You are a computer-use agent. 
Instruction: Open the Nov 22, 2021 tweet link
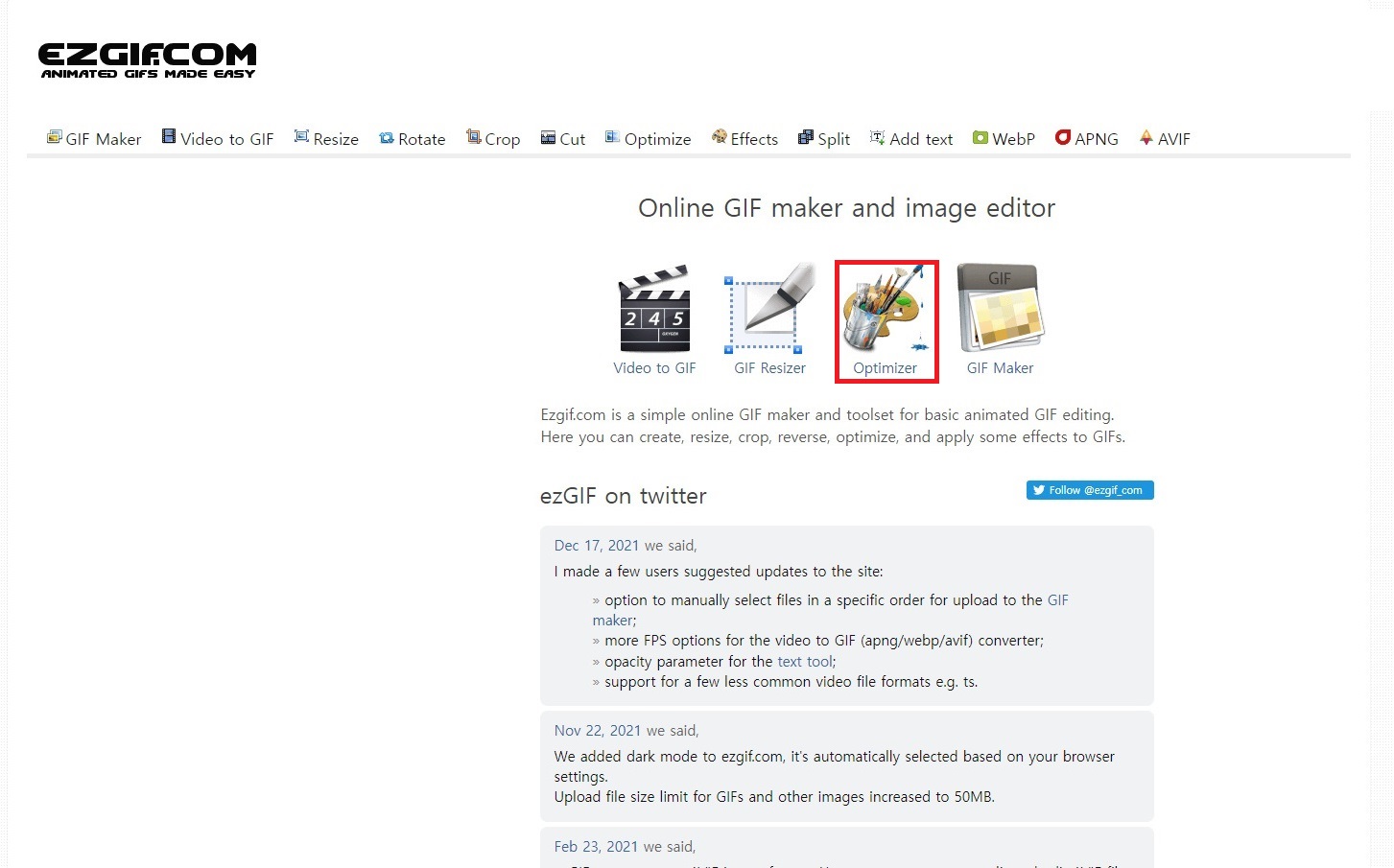[598, 731]
